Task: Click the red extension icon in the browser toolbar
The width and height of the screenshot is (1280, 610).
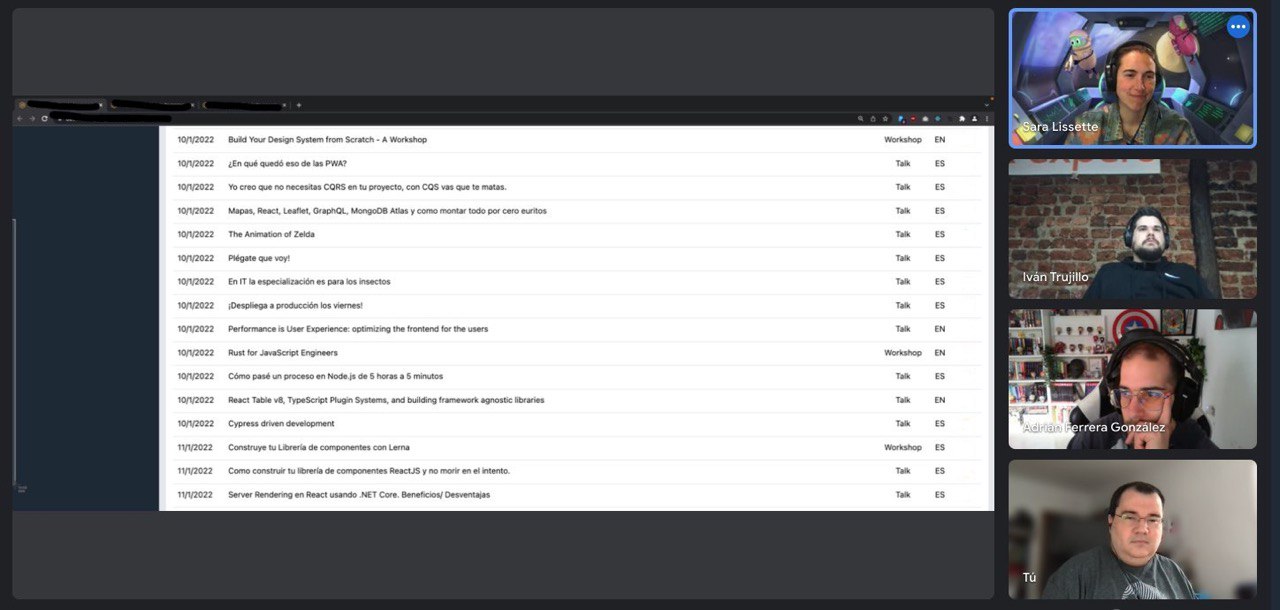Action: [x=913, y=118]
